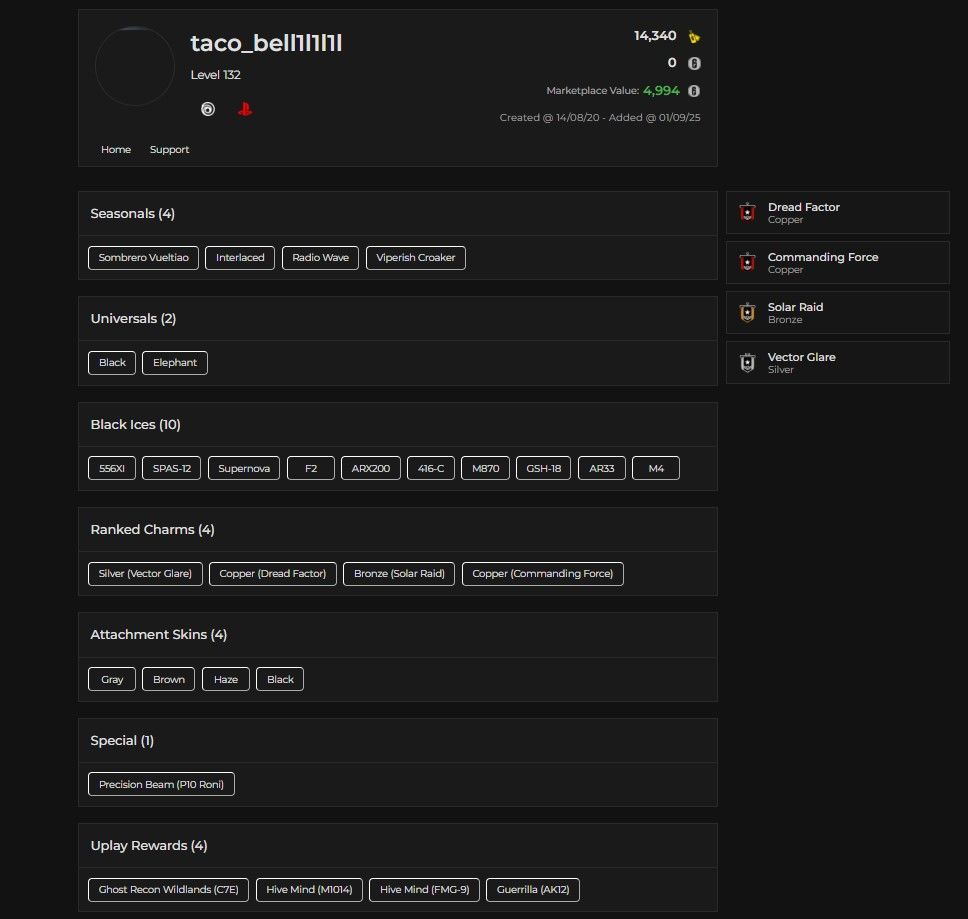Select the Silver (Vector Glare) charm tag
The height and width of the screenshot is (919, 968).
(x=145, y=574)
